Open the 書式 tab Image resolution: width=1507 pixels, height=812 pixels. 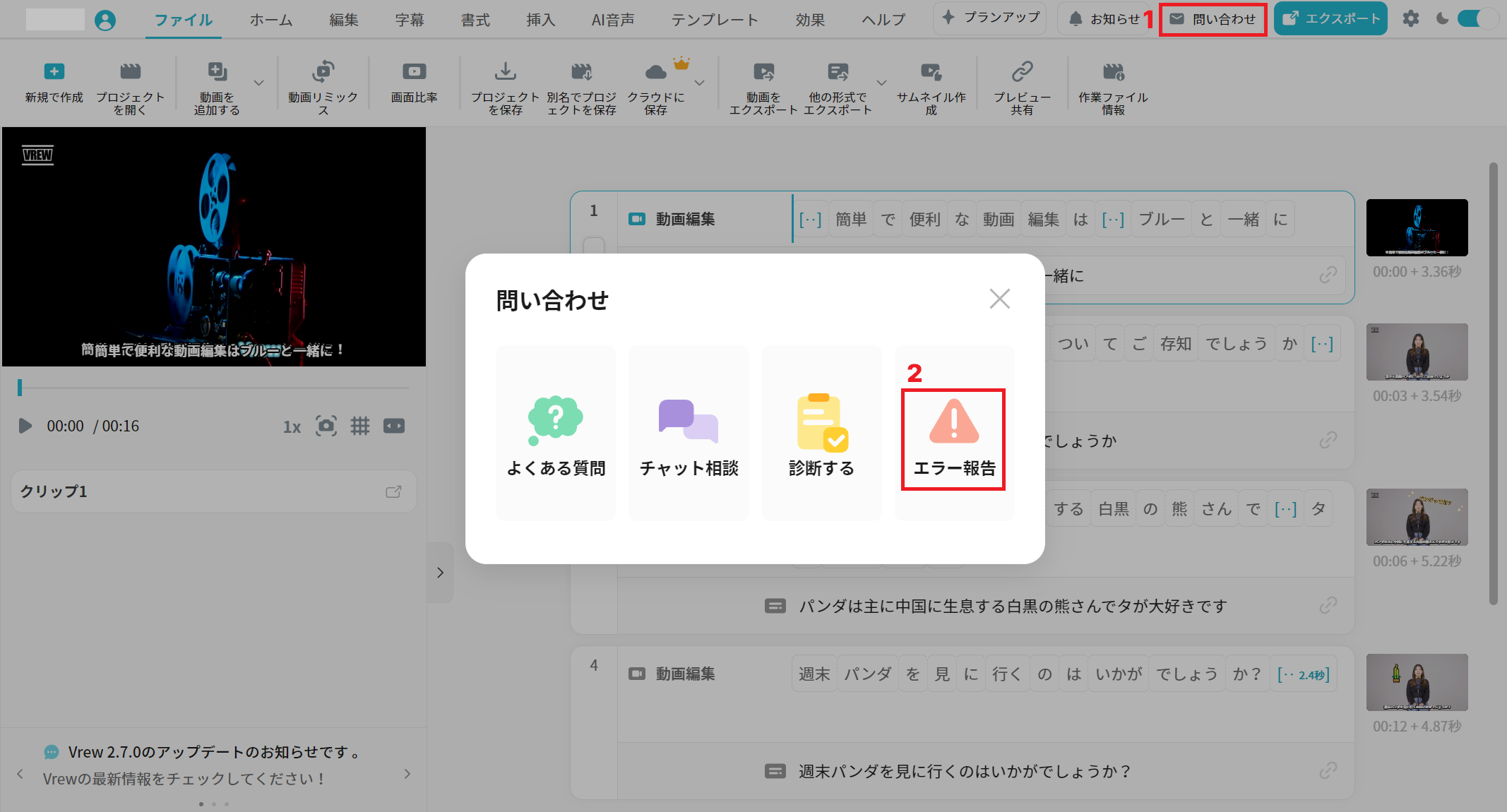[475, 20]
